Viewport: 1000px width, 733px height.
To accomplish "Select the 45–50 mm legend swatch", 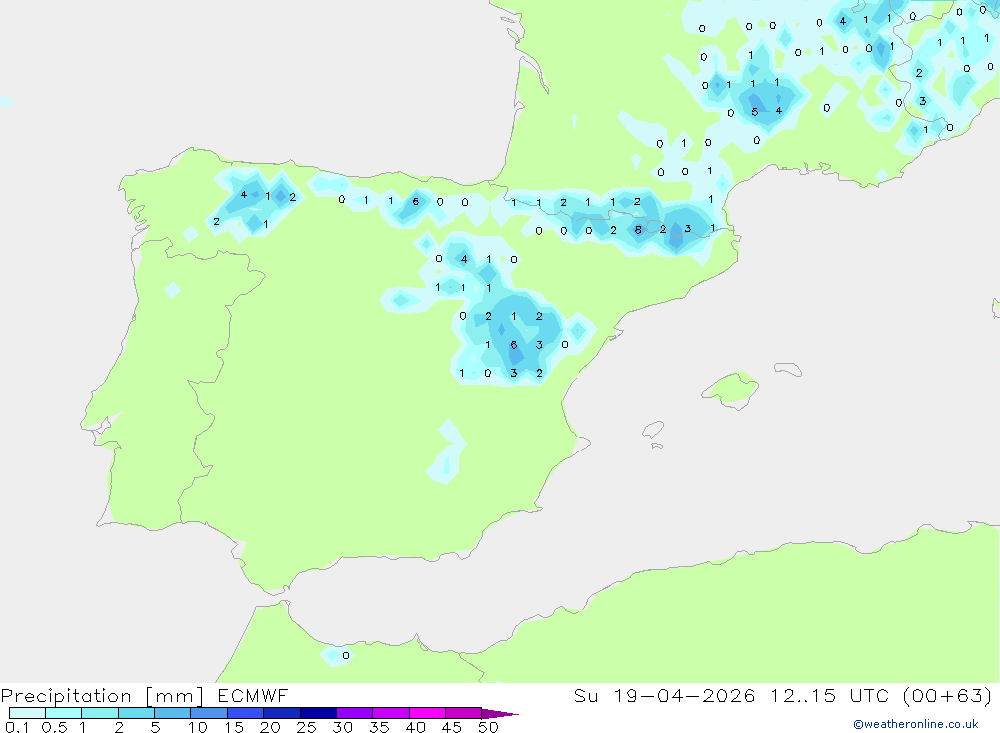I will 463,713.
